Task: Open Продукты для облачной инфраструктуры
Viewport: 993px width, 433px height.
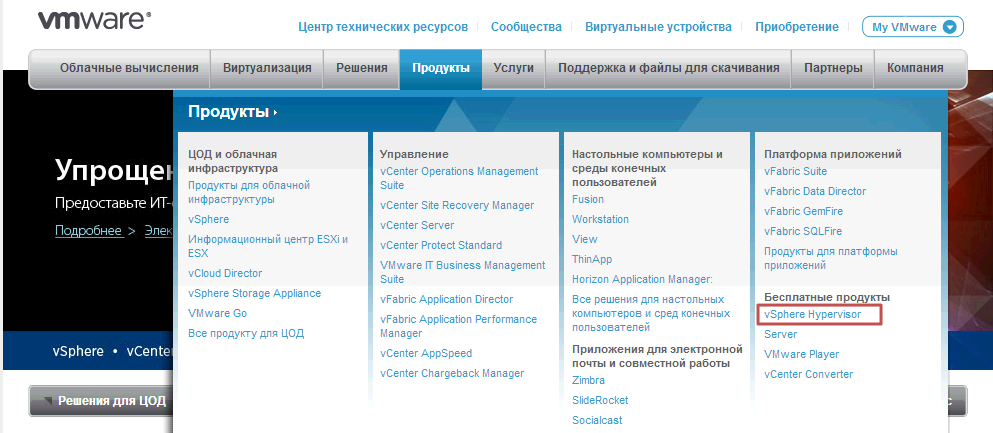Action: pos(249,192)
